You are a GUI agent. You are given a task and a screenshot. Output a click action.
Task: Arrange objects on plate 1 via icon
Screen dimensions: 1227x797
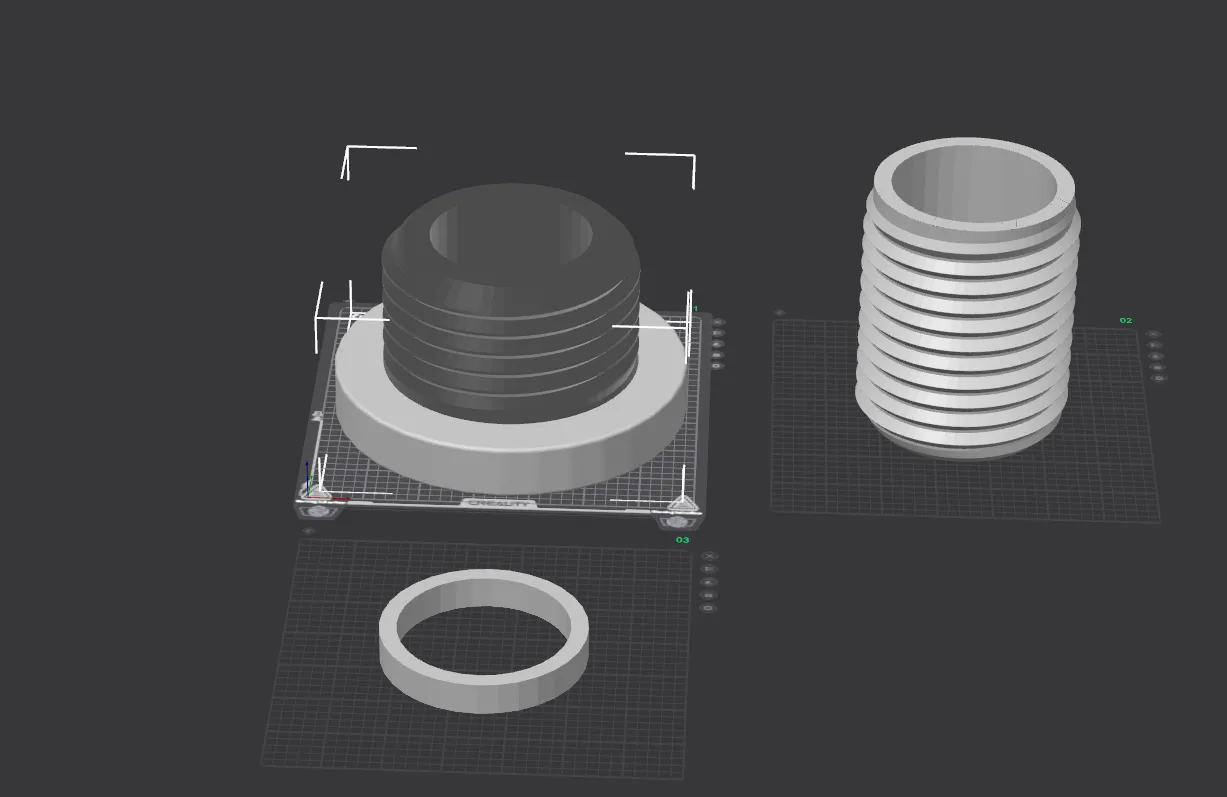(717, 344)
